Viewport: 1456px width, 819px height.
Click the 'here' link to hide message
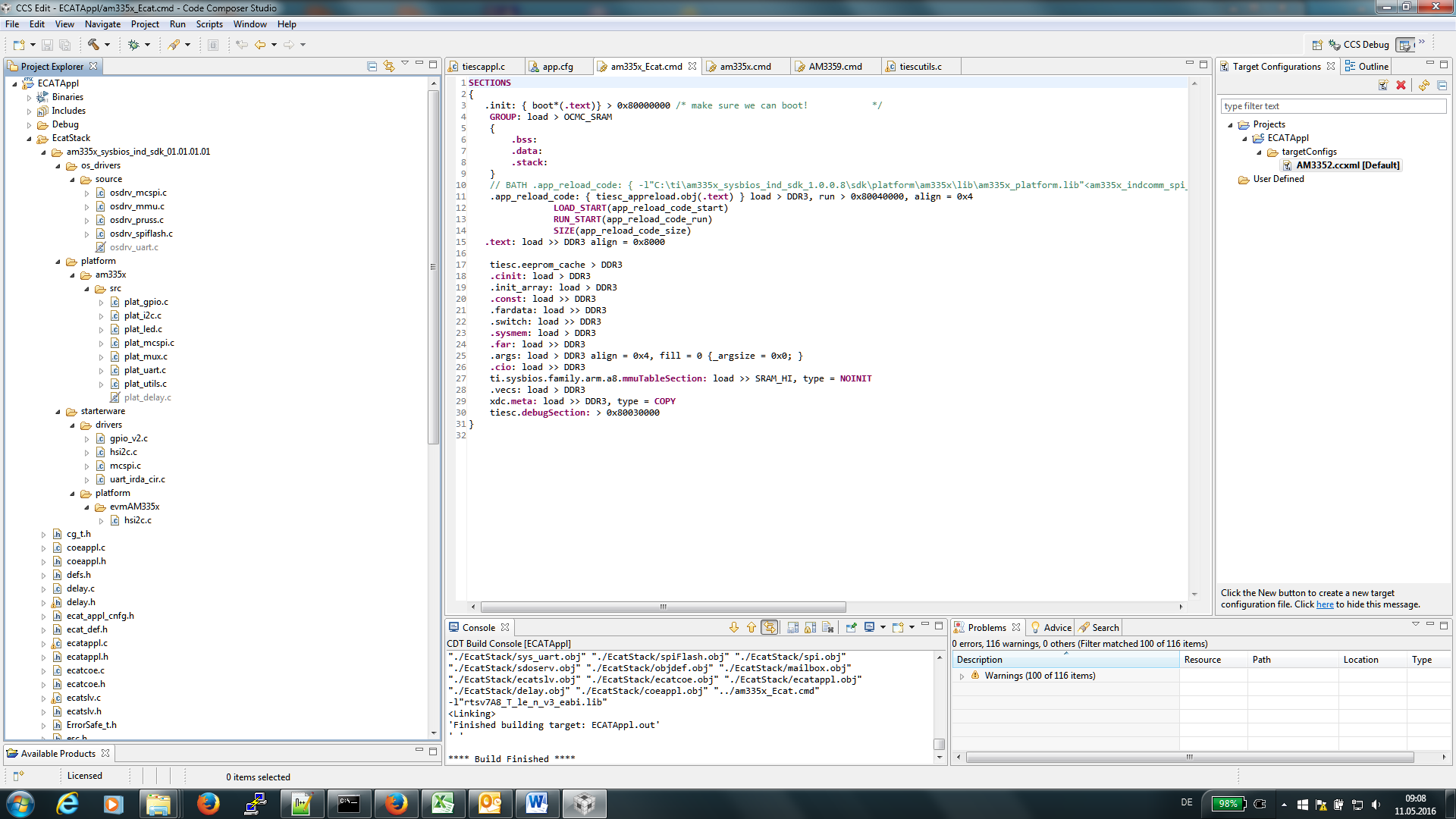tap(1324, 604)
